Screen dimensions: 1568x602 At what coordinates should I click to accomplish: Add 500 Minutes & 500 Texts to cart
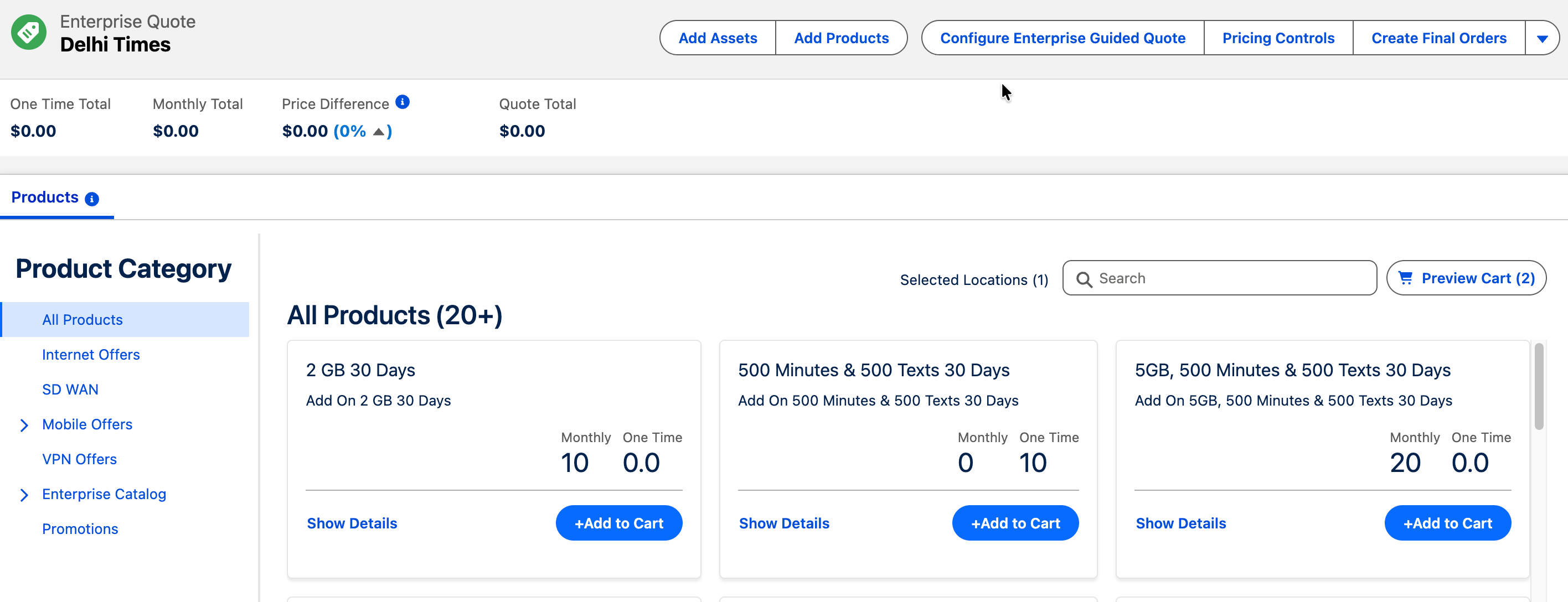(x=1015, y=523)
